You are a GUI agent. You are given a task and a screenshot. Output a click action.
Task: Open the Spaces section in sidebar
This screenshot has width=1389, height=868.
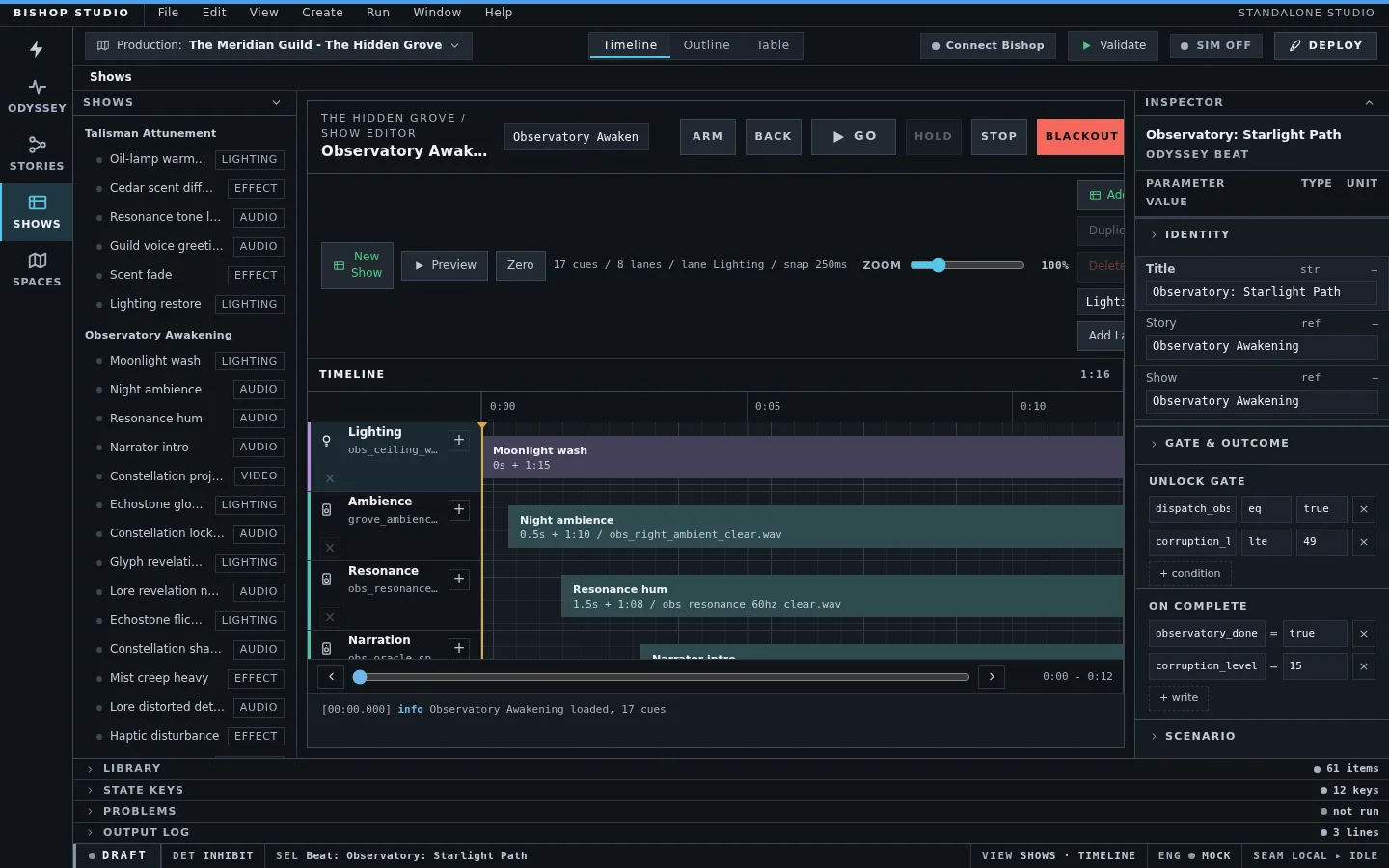pos(37,269)
